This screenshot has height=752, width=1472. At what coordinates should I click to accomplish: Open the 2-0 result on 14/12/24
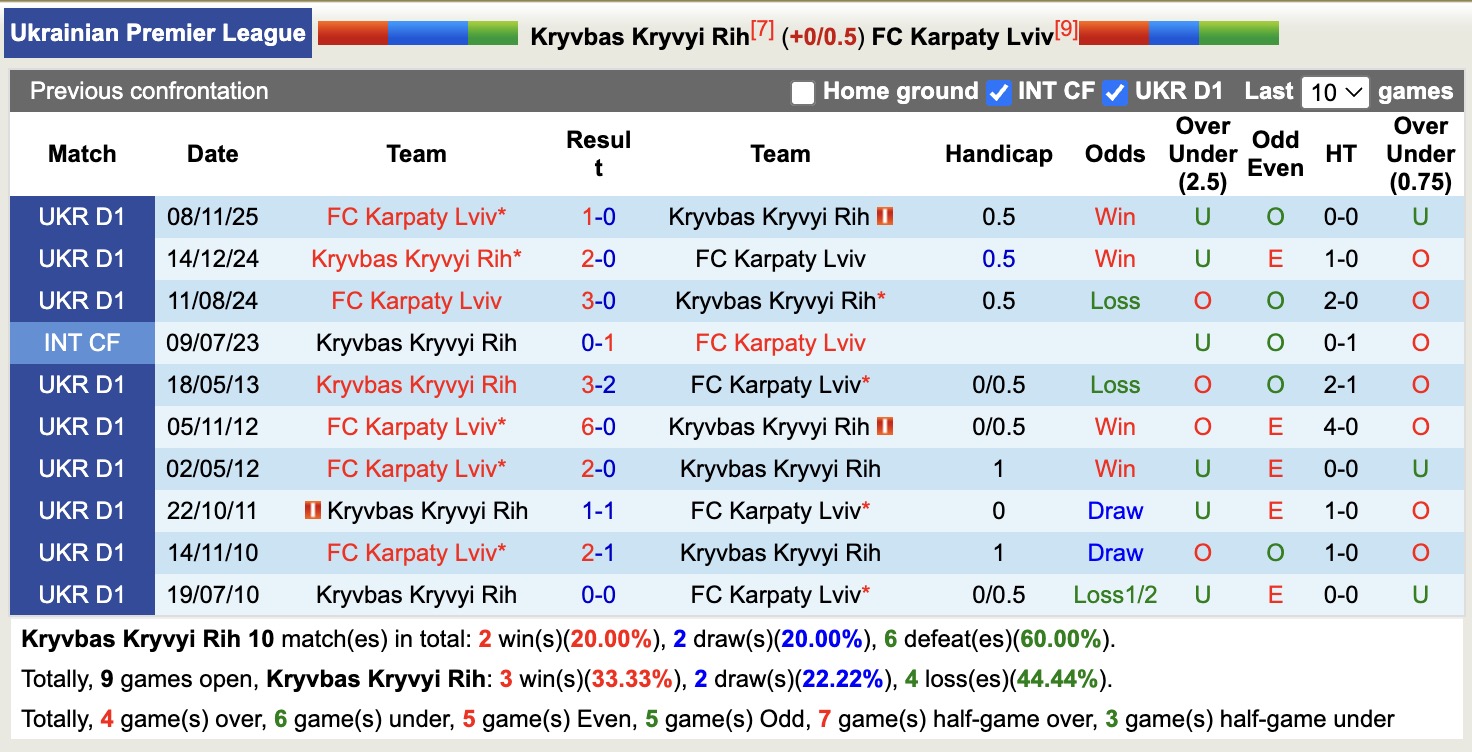[598, 259]
